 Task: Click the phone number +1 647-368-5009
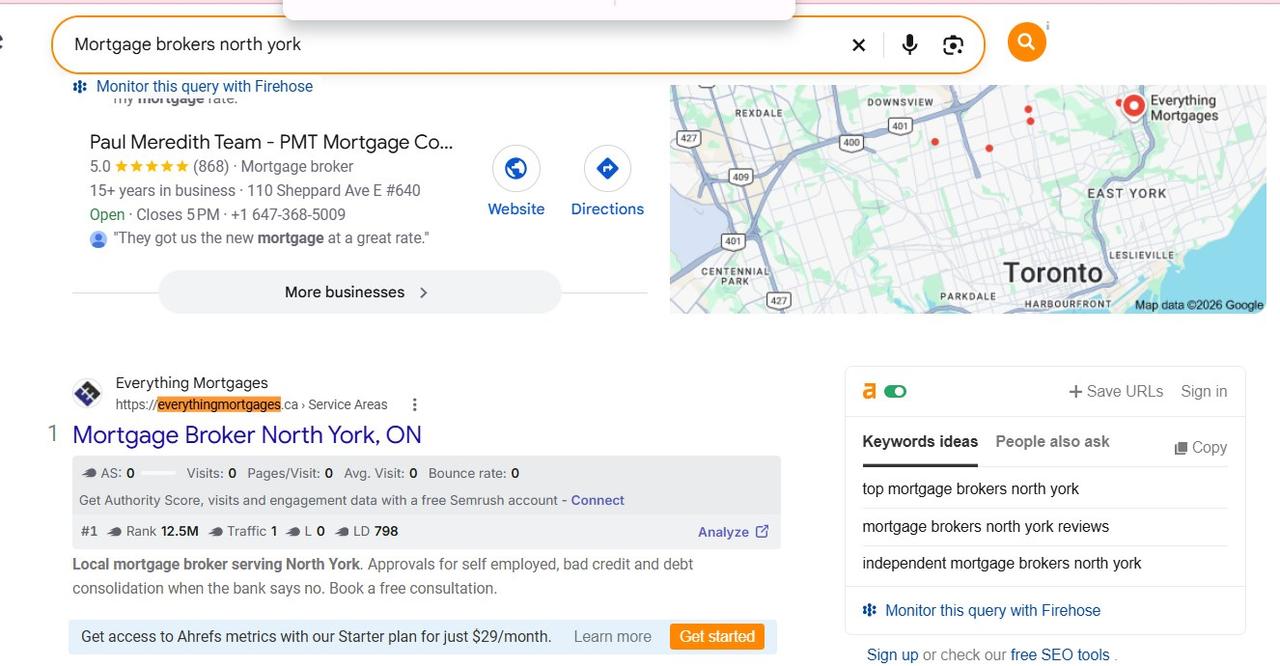(x=288, y=214)
